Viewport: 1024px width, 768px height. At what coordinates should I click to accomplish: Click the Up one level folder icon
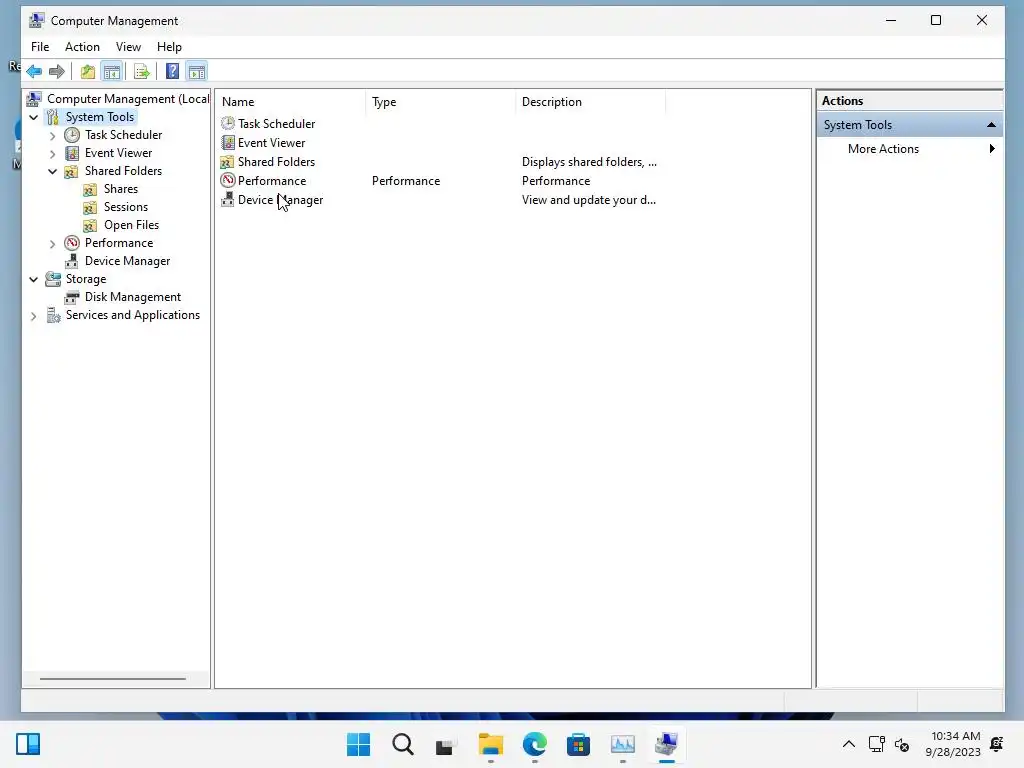pyautogui.click(x=88, y=71)
